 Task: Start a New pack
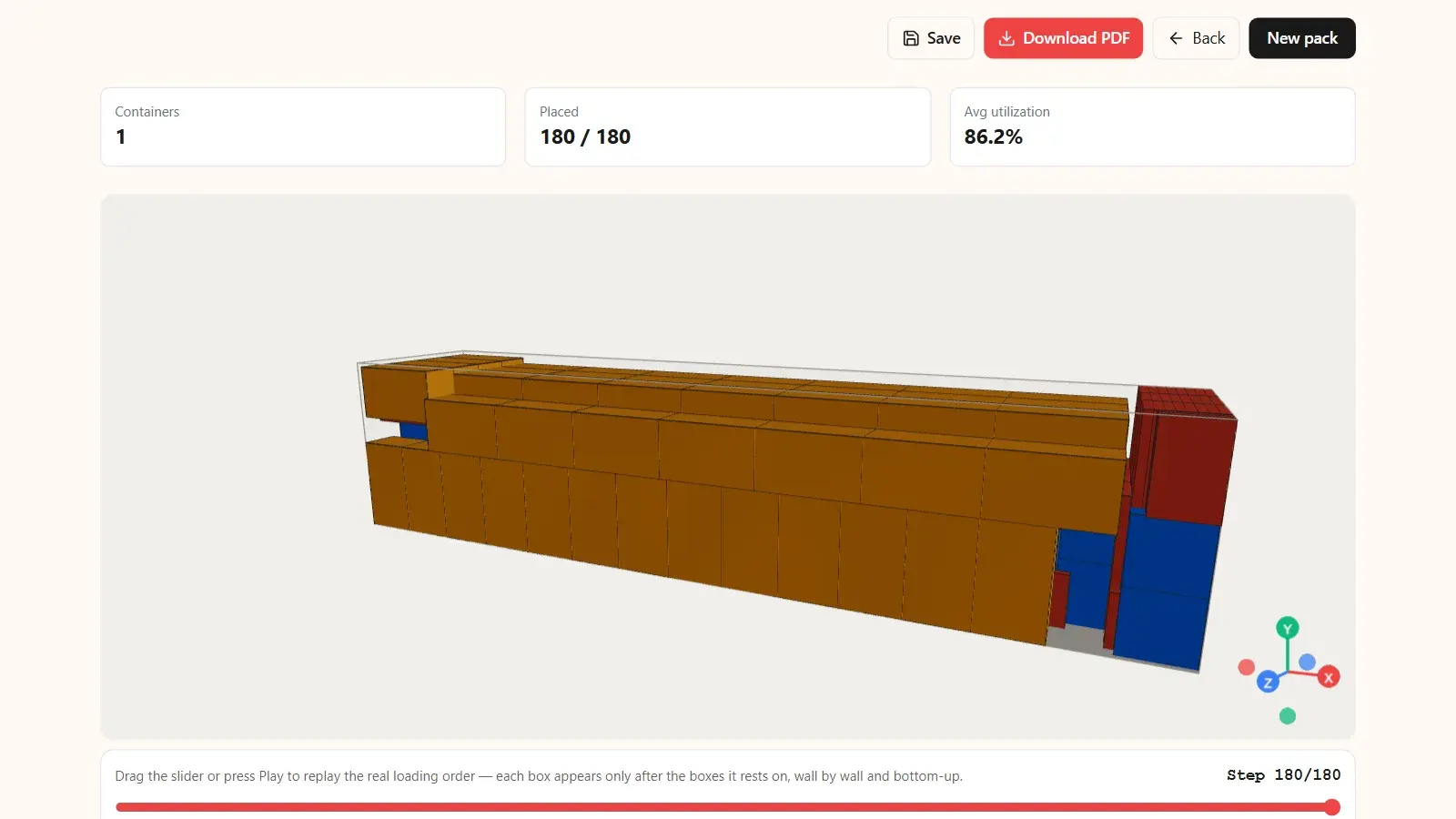pos(1302,38)
